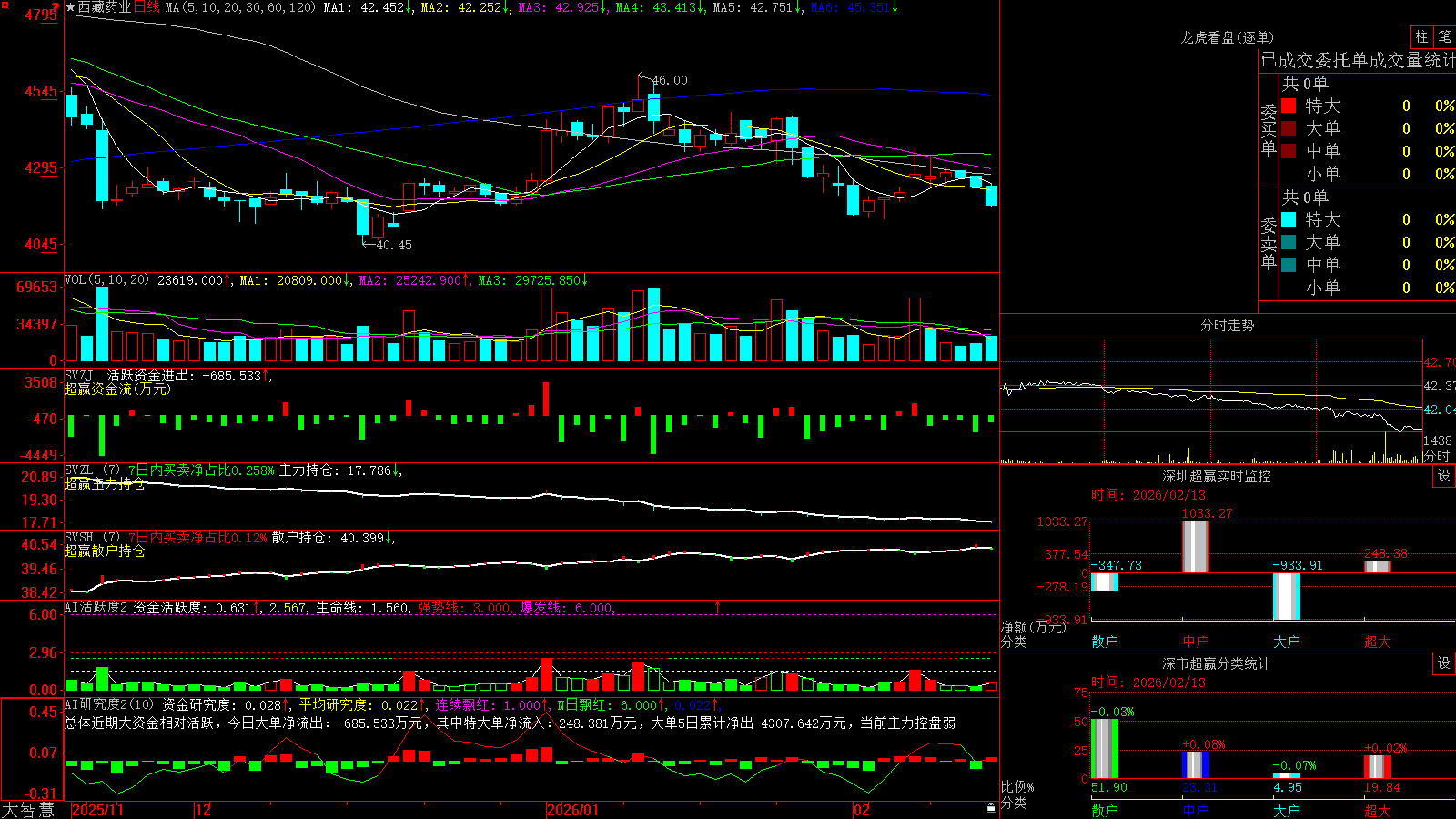Click the dark red 中单 buy order swatch

coord(1289,151)
